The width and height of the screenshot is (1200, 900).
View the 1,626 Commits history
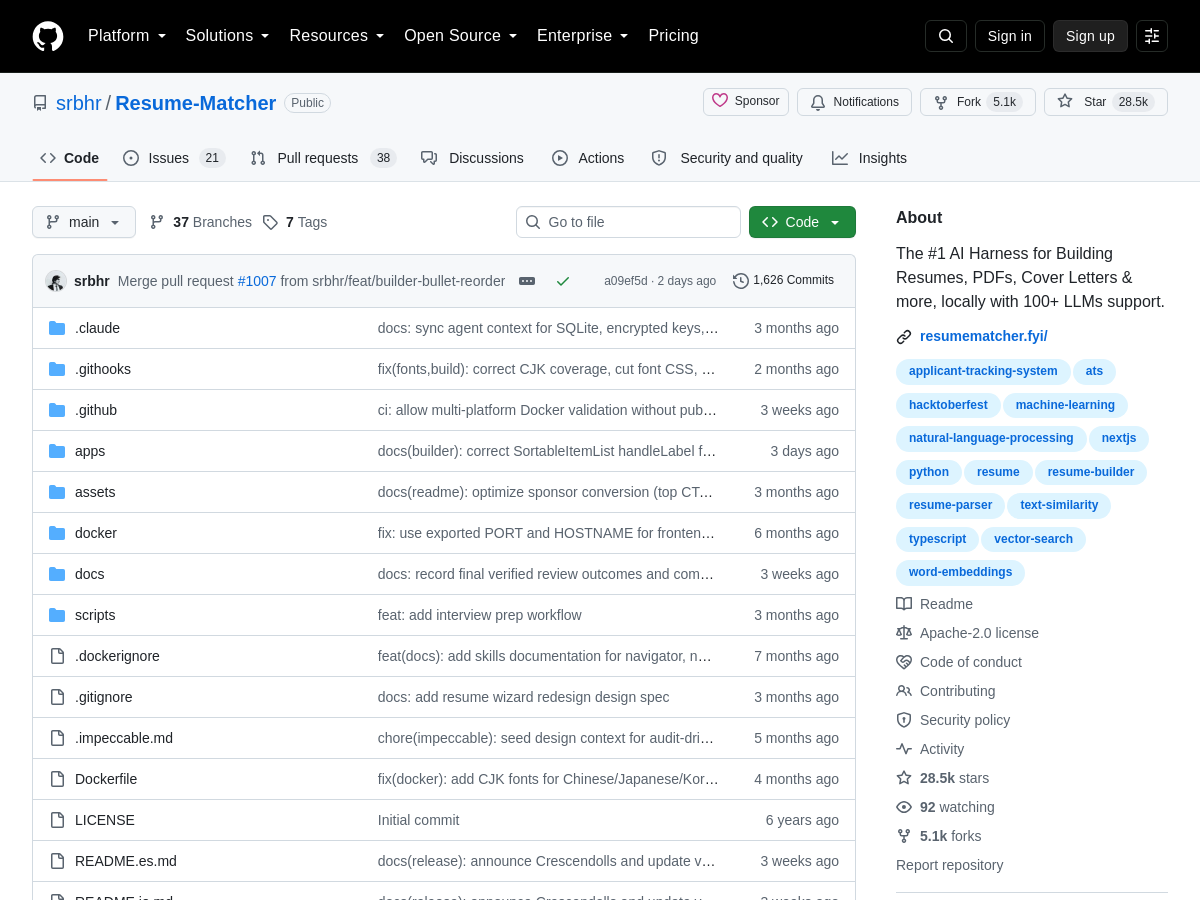tap(783, 281)
